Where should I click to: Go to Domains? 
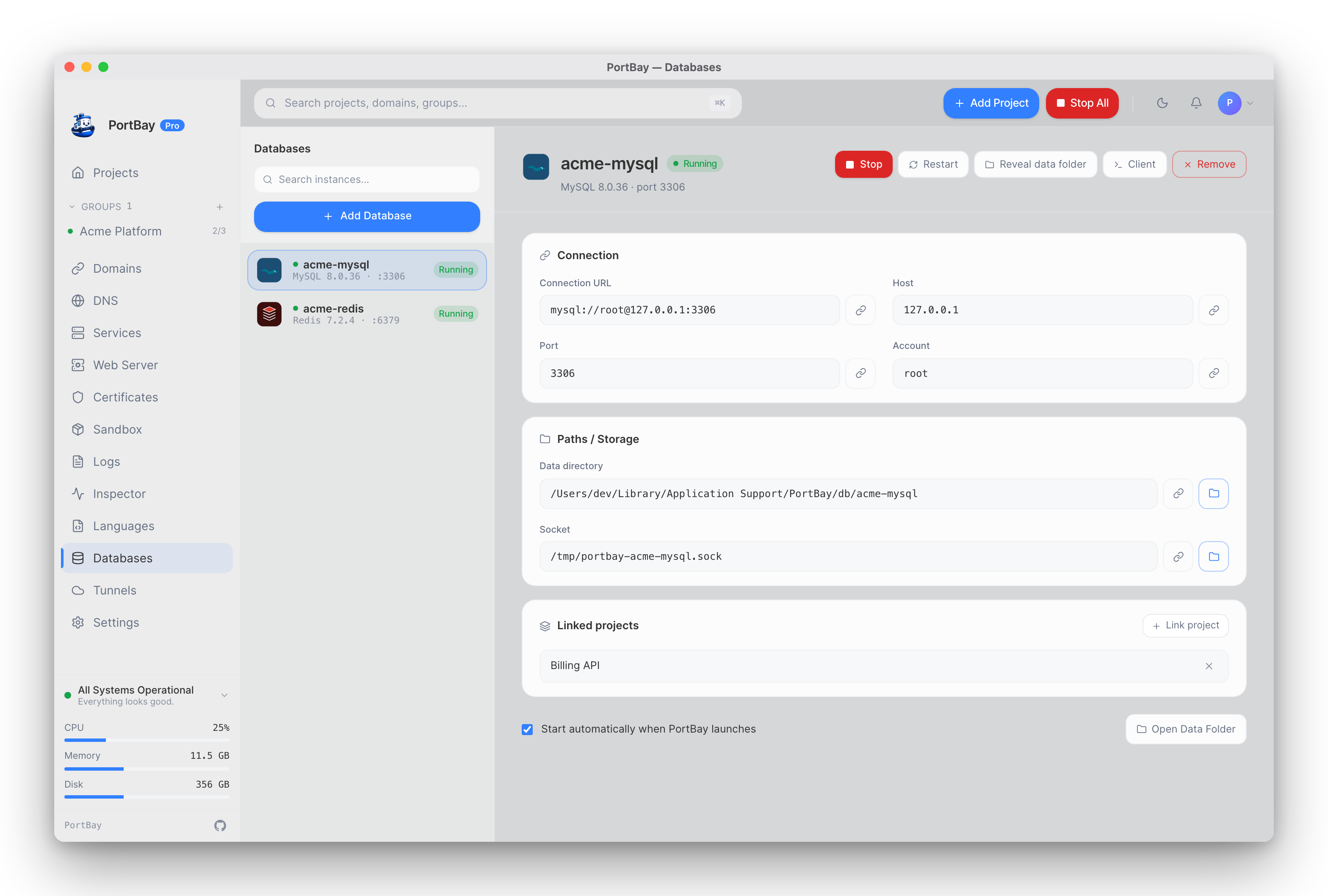pos(147,268)
